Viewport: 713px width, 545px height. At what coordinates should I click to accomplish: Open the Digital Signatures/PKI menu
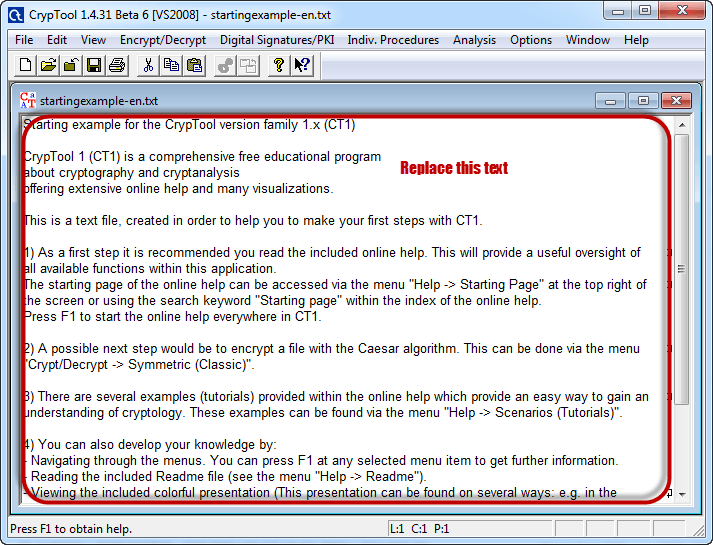(277, 40)
